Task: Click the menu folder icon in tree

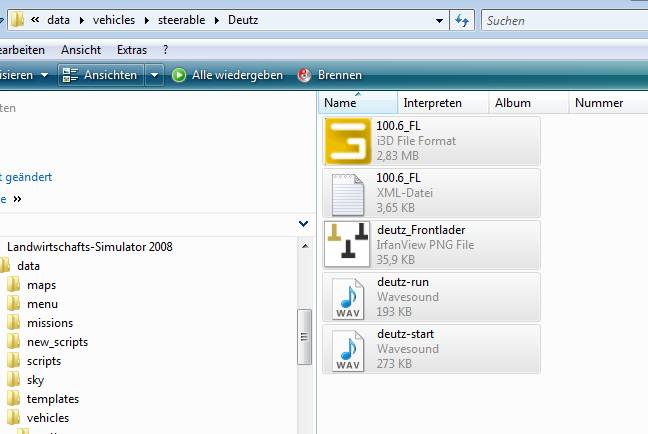Action: click(x=13, y=303)
